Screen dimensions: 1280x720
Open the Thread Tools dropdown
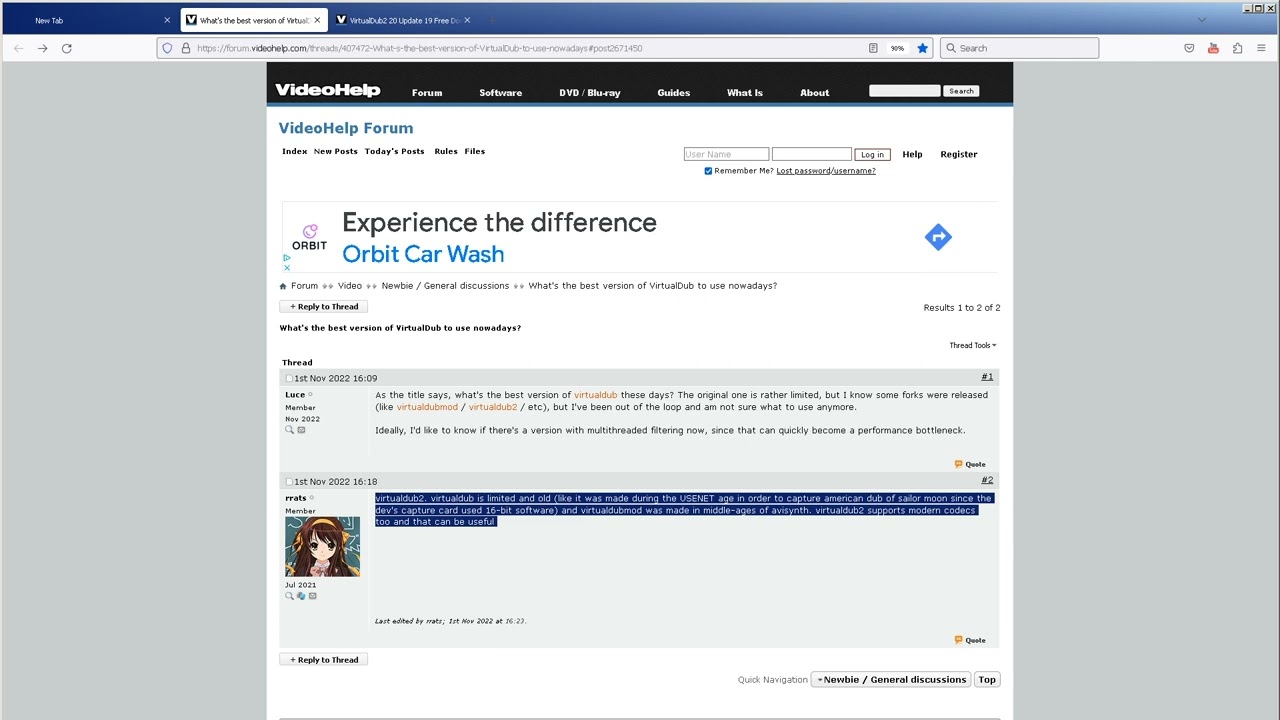(972, 345)
